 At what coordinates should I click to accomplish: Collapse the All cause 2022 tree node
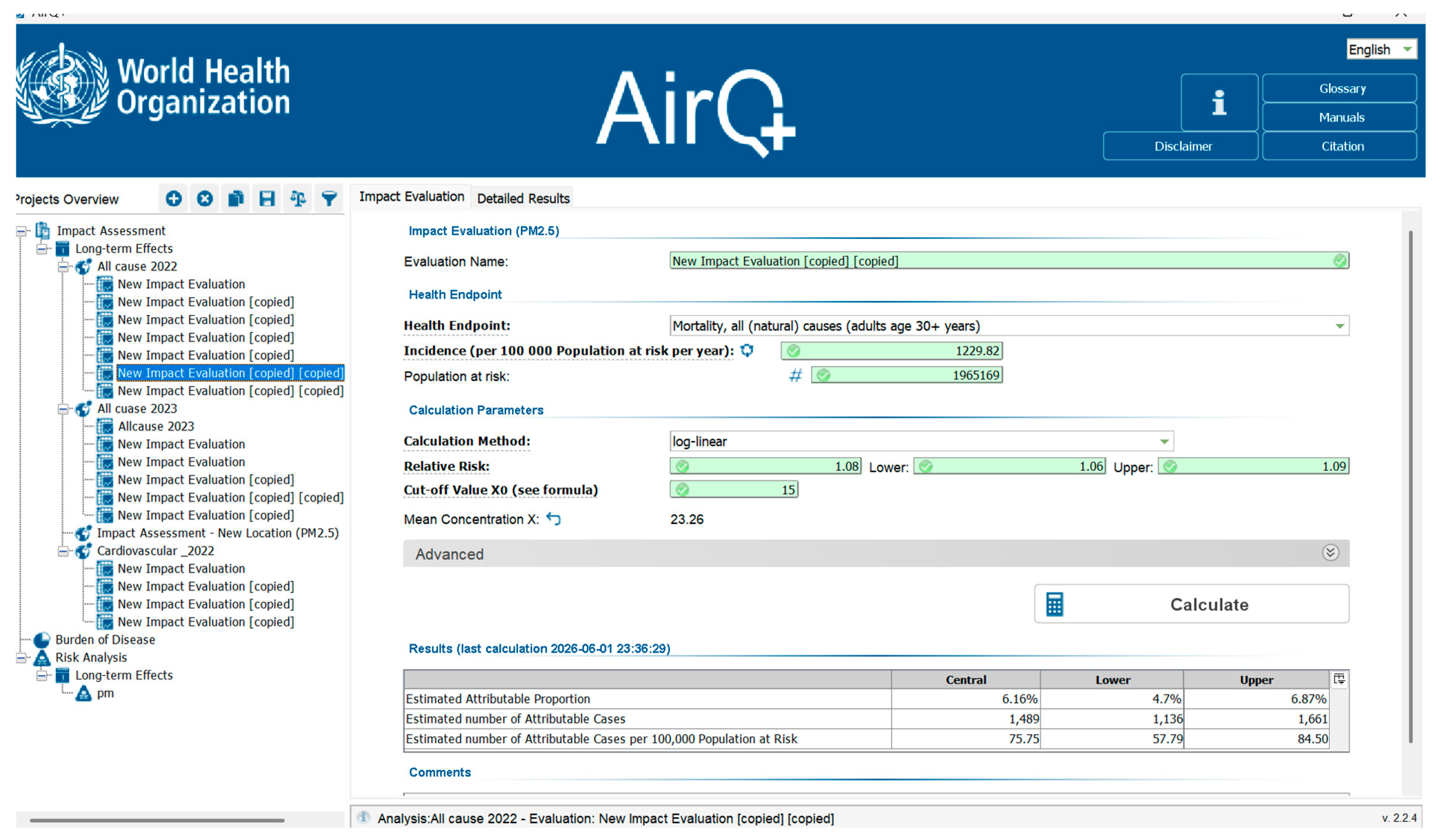[x=64, y=267]
